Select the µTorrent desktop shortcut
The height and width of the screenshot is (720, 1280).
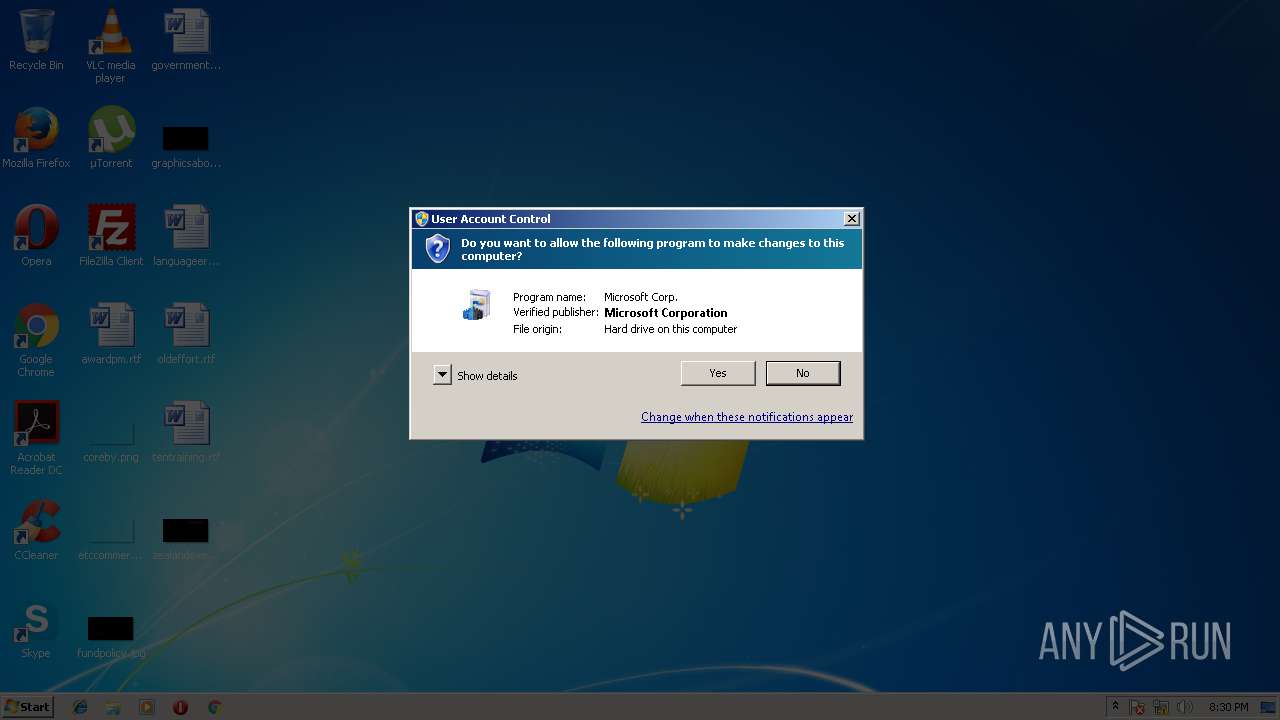point(111,138)
